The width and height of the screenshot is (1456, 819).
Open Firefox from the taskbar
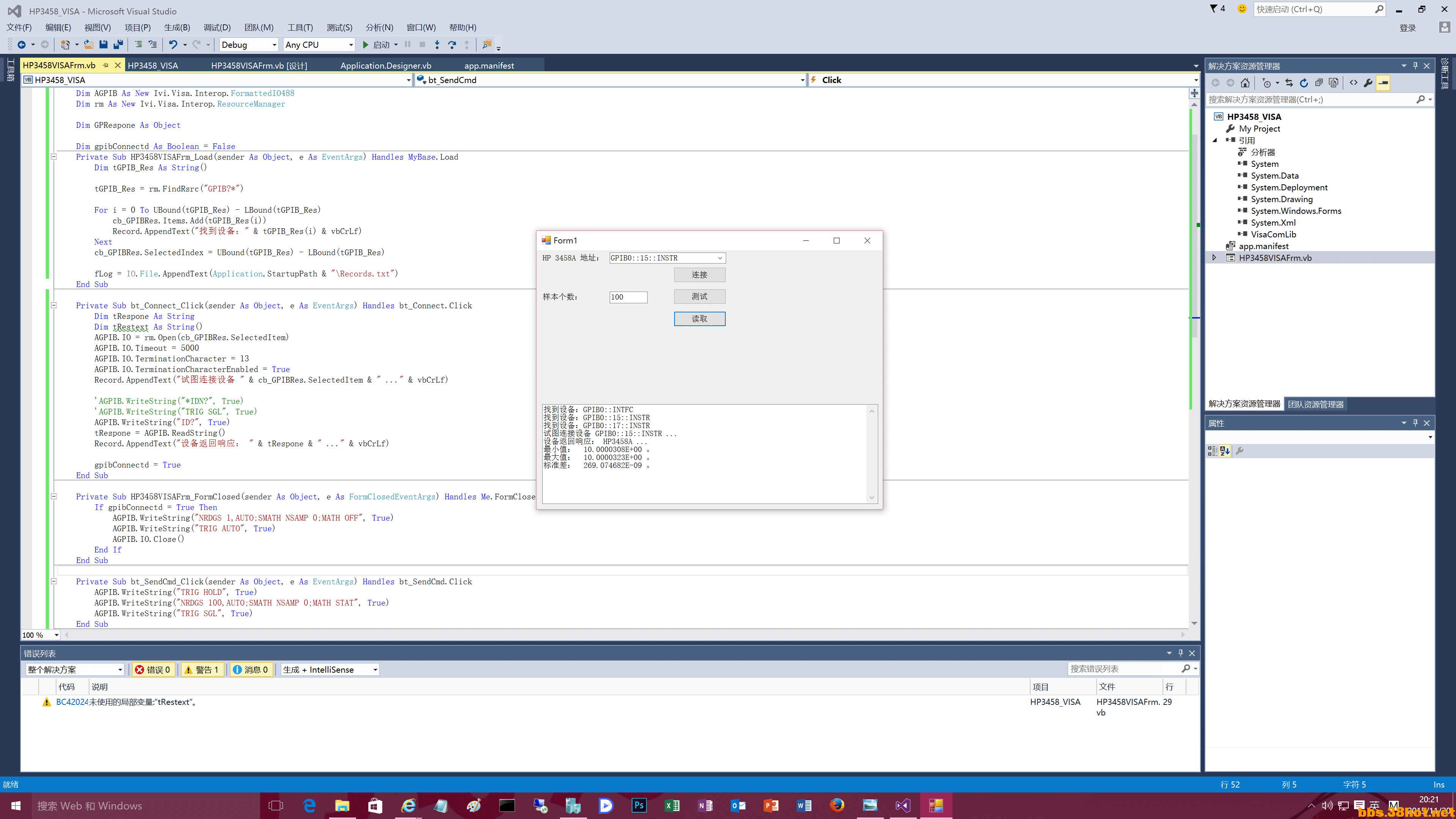tap(836, 805)
